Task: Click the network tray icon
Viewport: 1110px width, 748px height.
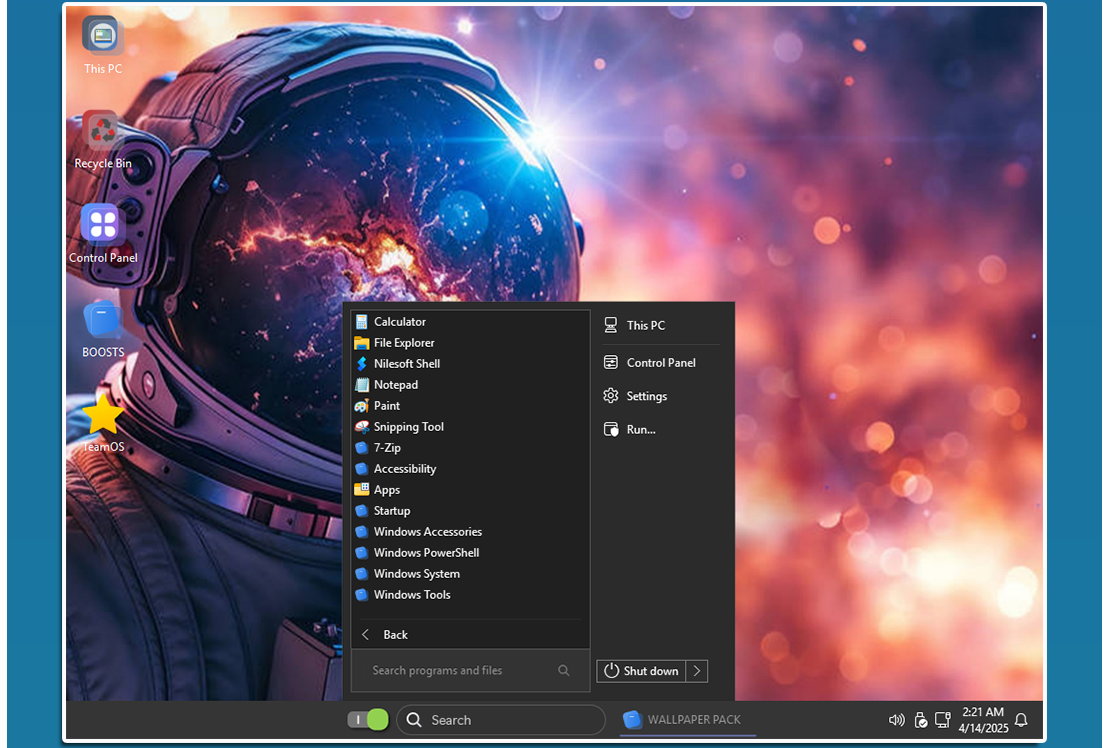Action: pyautogui.click(x=942, y=720)
